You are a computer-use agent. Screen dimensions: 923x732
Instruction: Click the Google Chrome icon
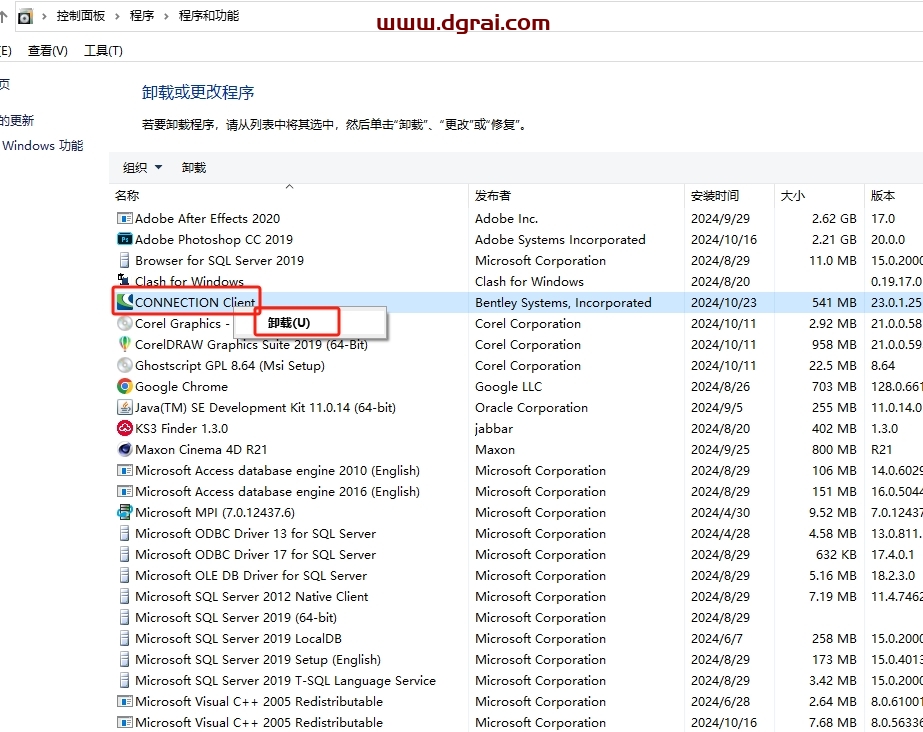124,387
